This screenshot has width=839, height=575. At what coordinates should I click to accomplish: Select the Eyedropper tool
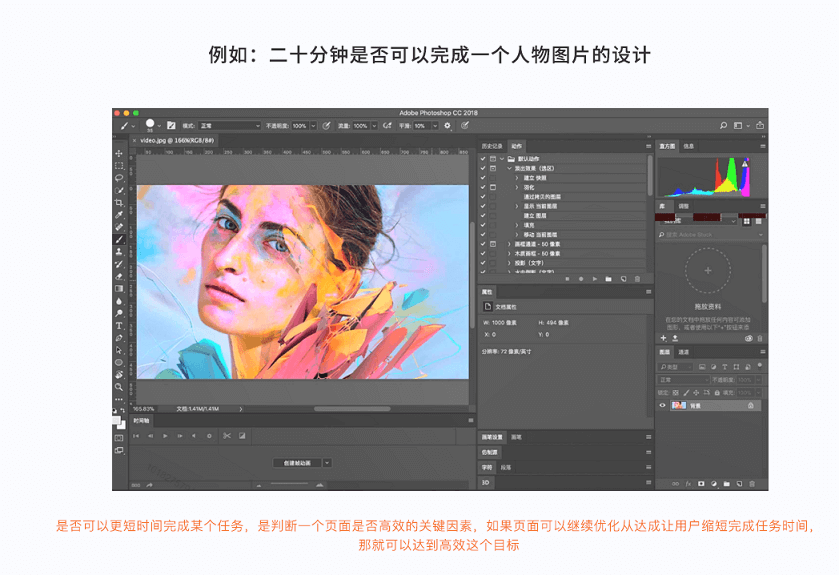[x=119, y=215]
